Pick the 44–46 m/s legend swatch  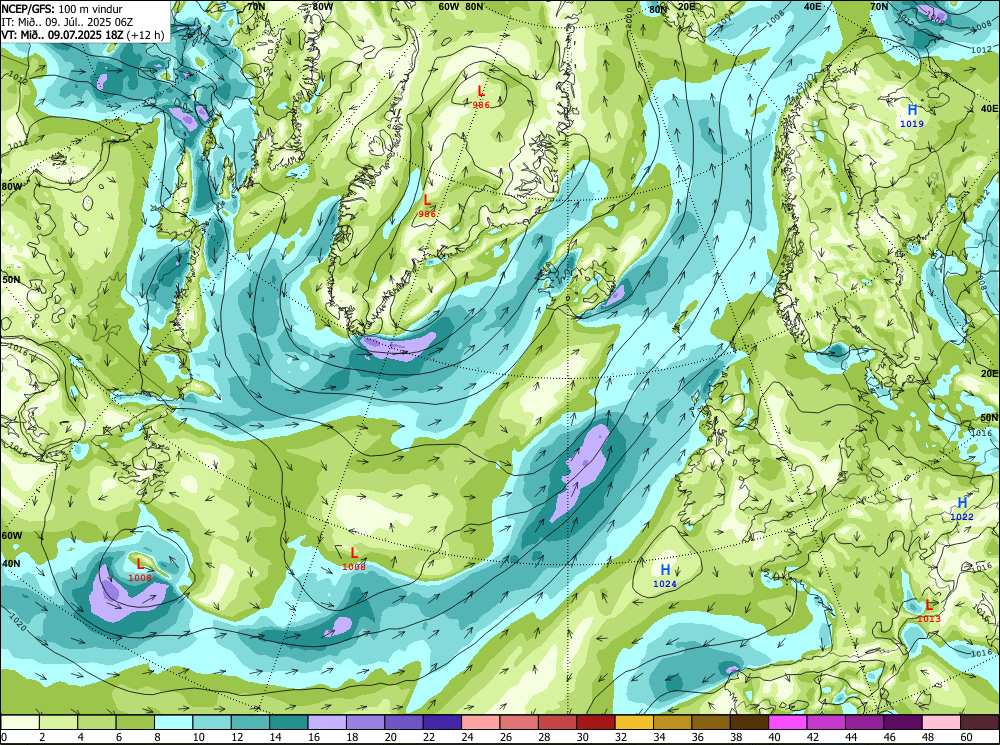(864, 722)
